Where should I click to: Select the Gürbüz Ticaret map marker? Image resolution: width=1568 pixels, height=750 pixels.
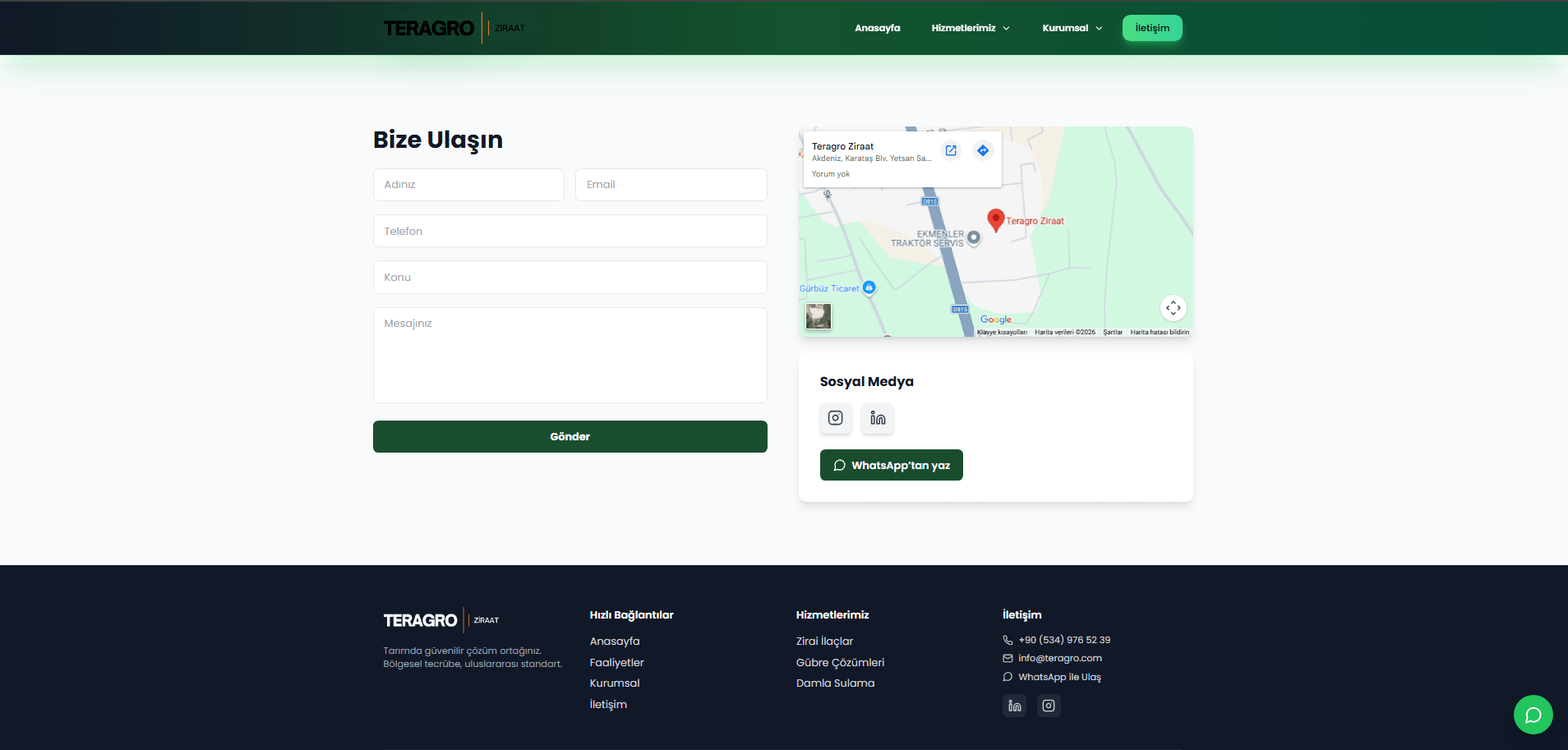click(869, 288)
